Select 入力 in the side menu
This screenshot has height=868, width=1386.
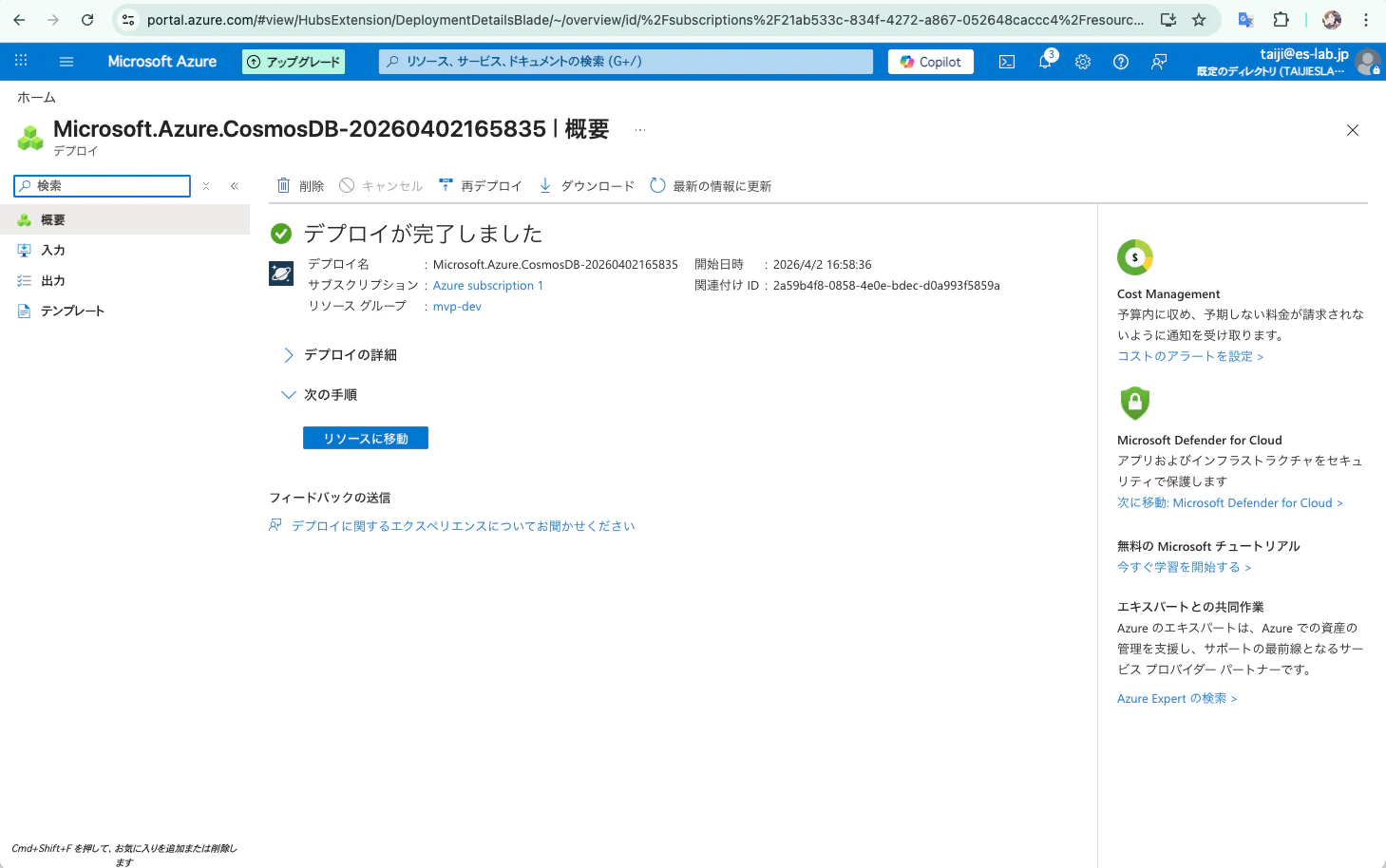click(124, 251)
